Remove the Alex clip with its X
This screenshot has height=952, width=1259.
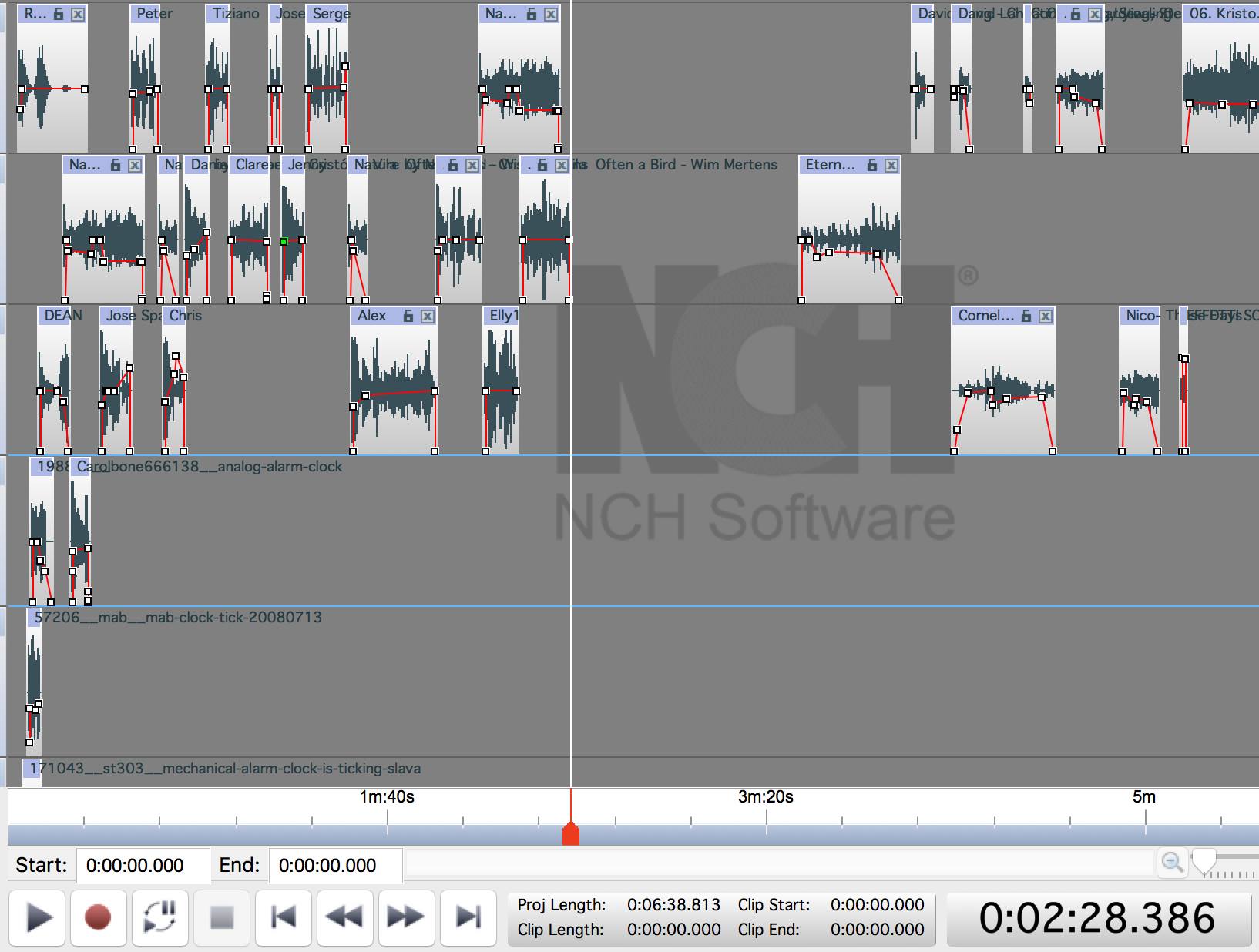tap(428, 316)
